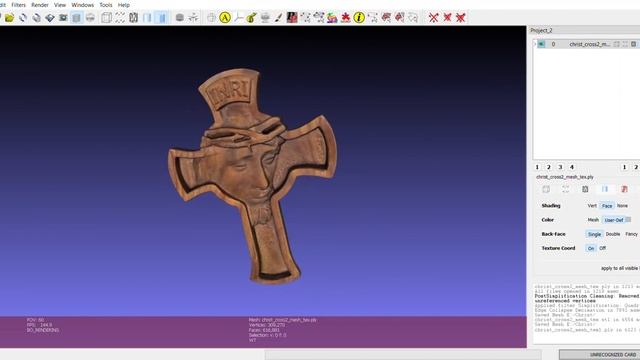Screen dimensions: 640x360
Task: Click the show trackball axis icon
Action: coord(193,18)
